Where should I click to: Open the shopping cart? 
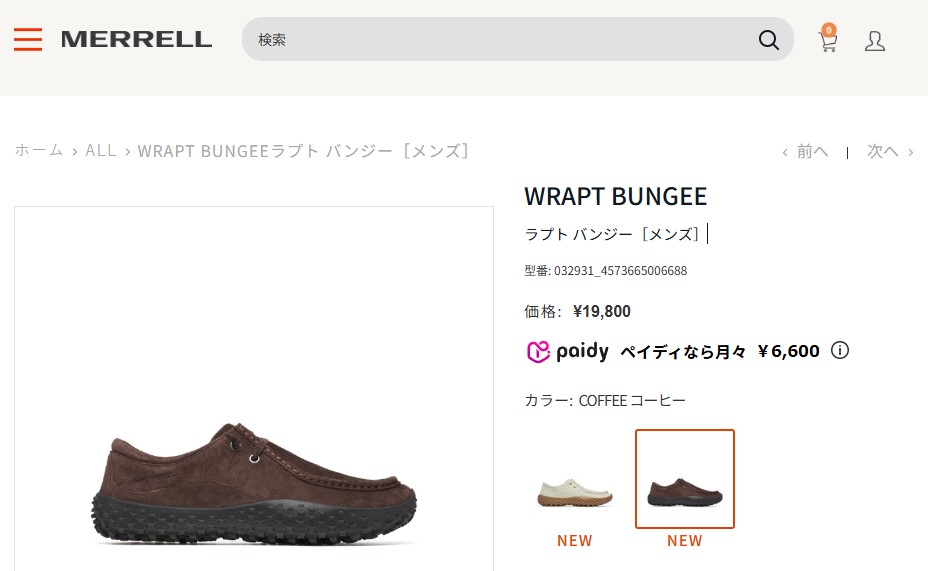(x=827, y=39)
